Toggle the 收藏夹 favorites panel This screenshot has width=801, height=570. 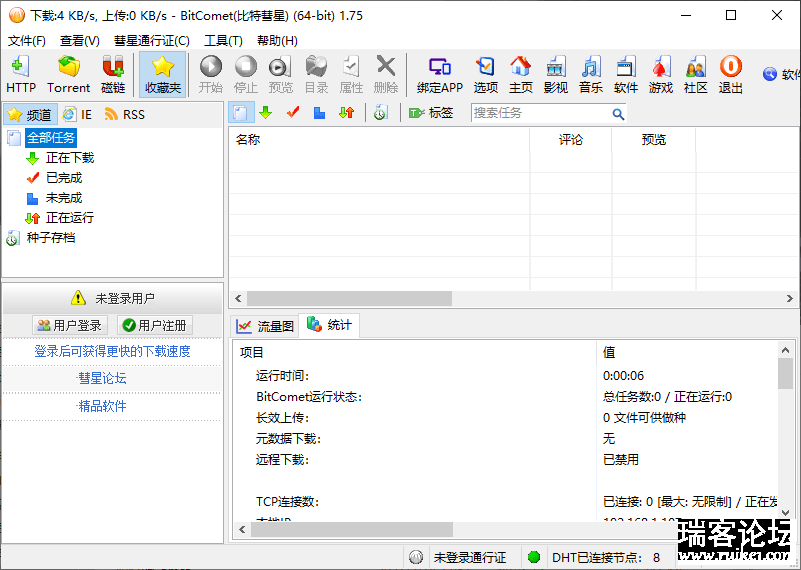(x=162, y=75)
